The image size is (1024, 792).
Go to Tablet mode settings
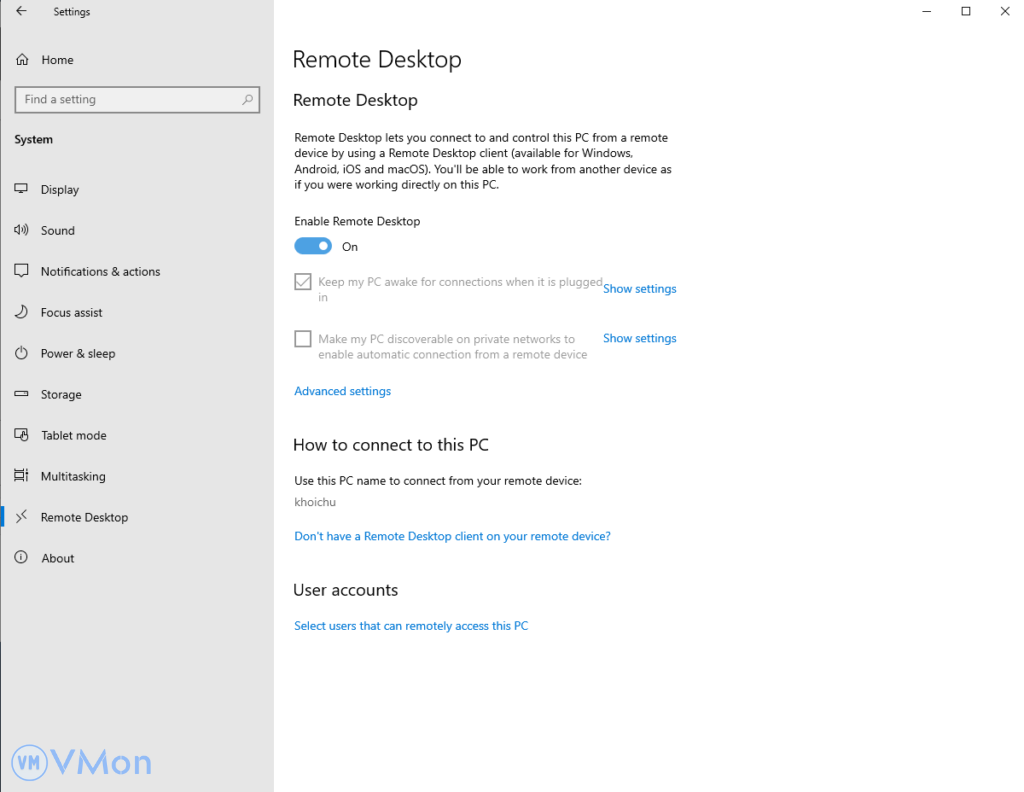pyautogui.click(x=73, y=435)
